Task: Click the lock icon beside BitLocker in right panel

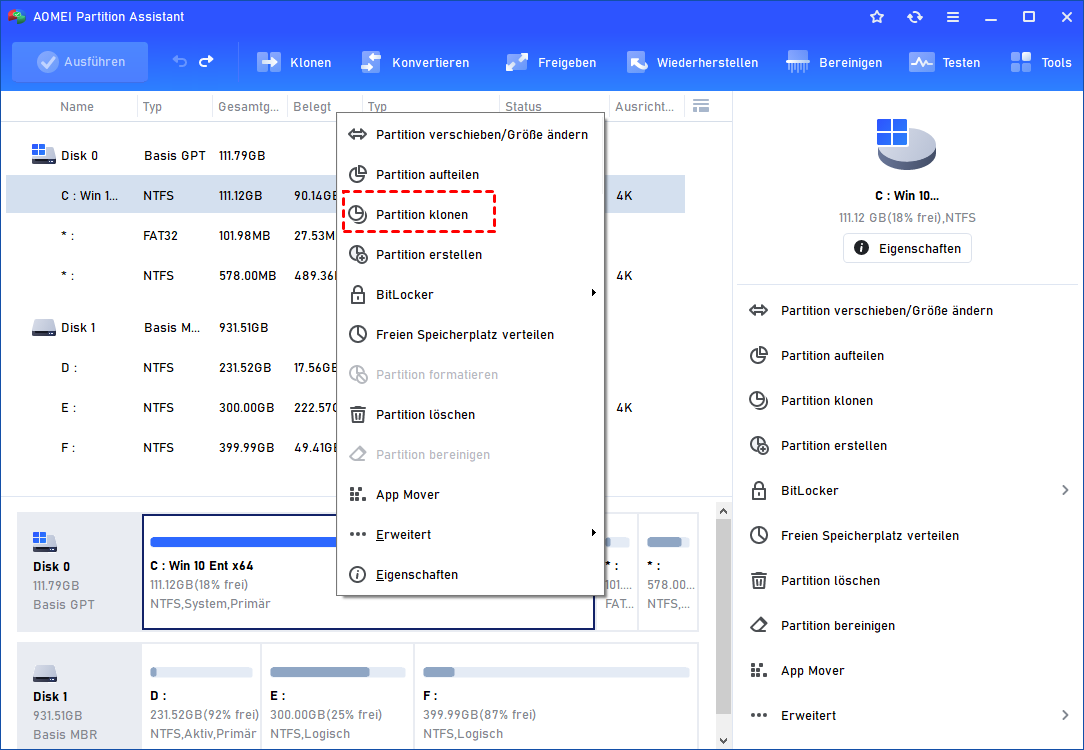Action: (x=759, y=491)
